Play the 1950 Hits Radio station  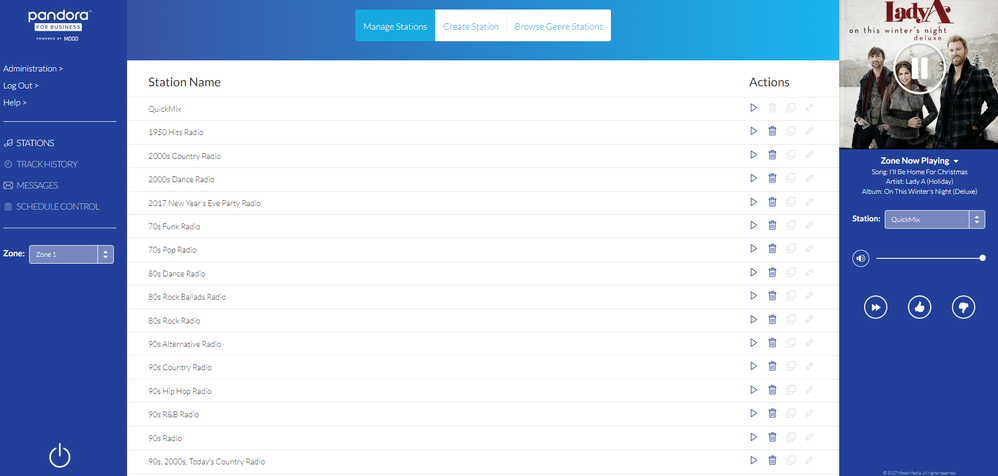point(754,132)
